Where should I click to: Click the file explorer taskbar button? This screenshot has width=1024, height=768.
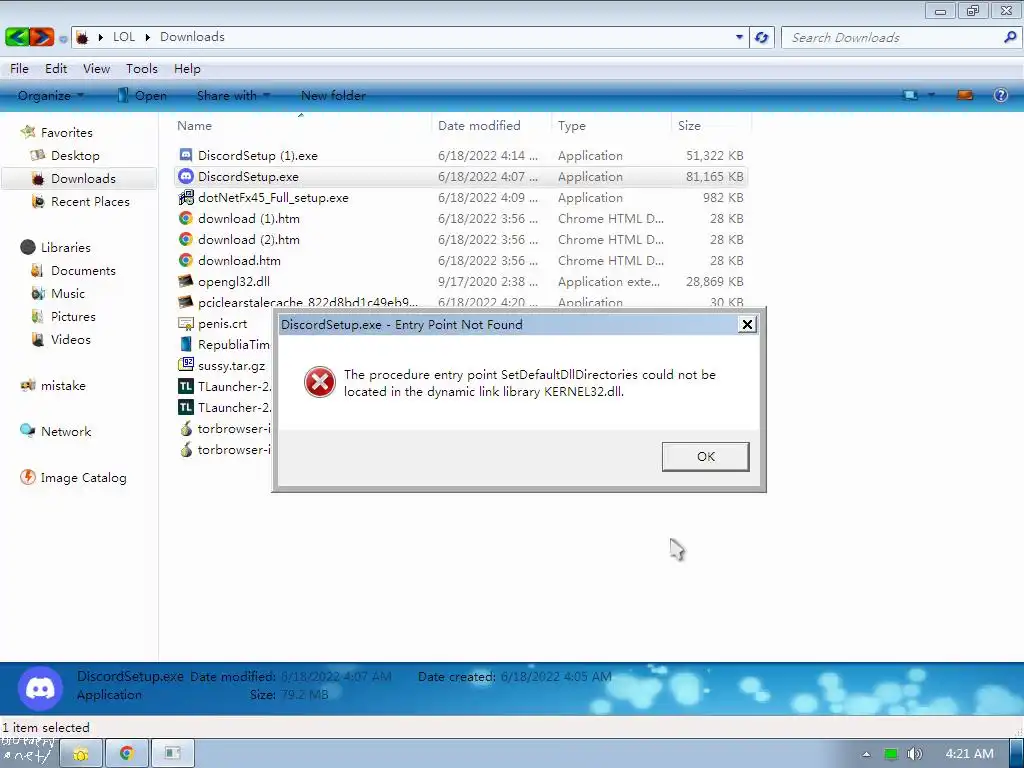point(81,754)
